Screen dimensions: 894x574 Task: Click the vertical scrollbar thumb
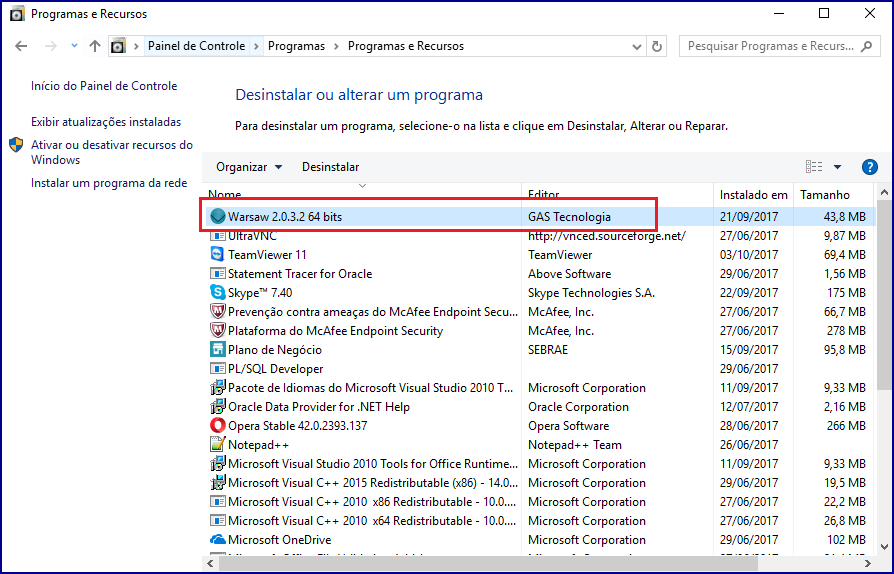tap(884, 296)
